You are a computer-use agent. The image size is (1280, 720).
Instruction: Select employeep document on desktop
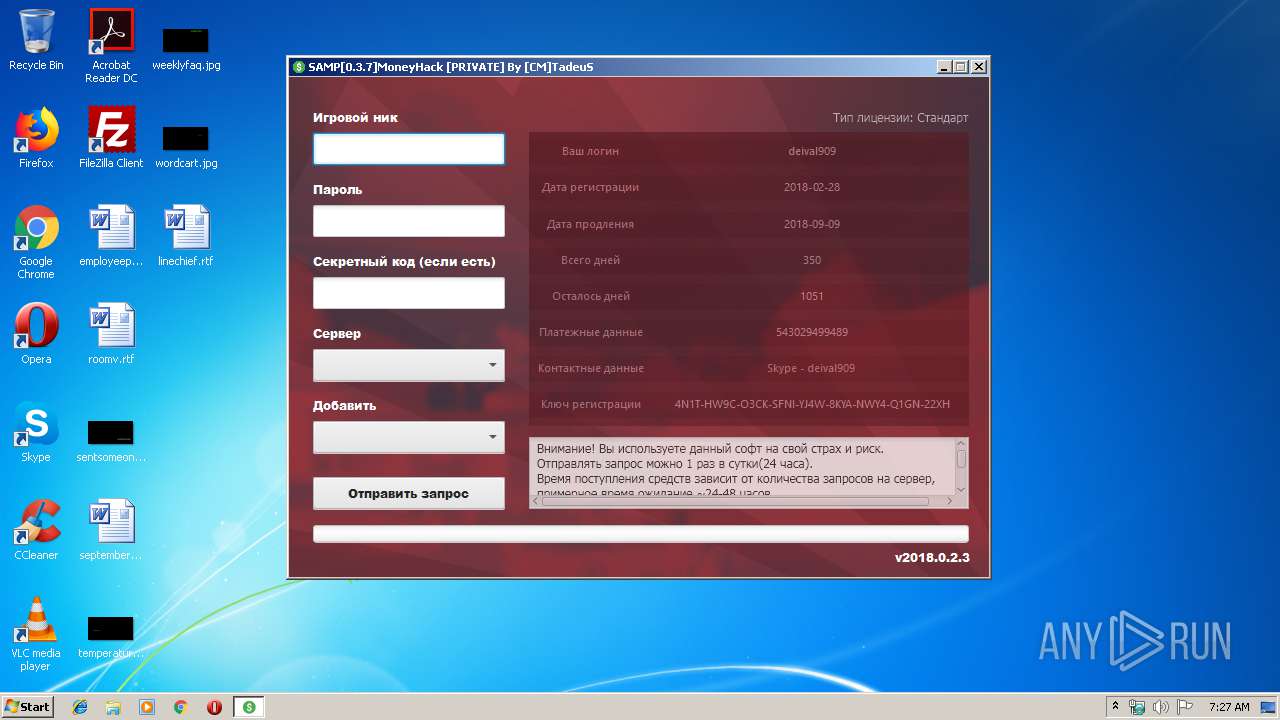click(x=111, y=236)
